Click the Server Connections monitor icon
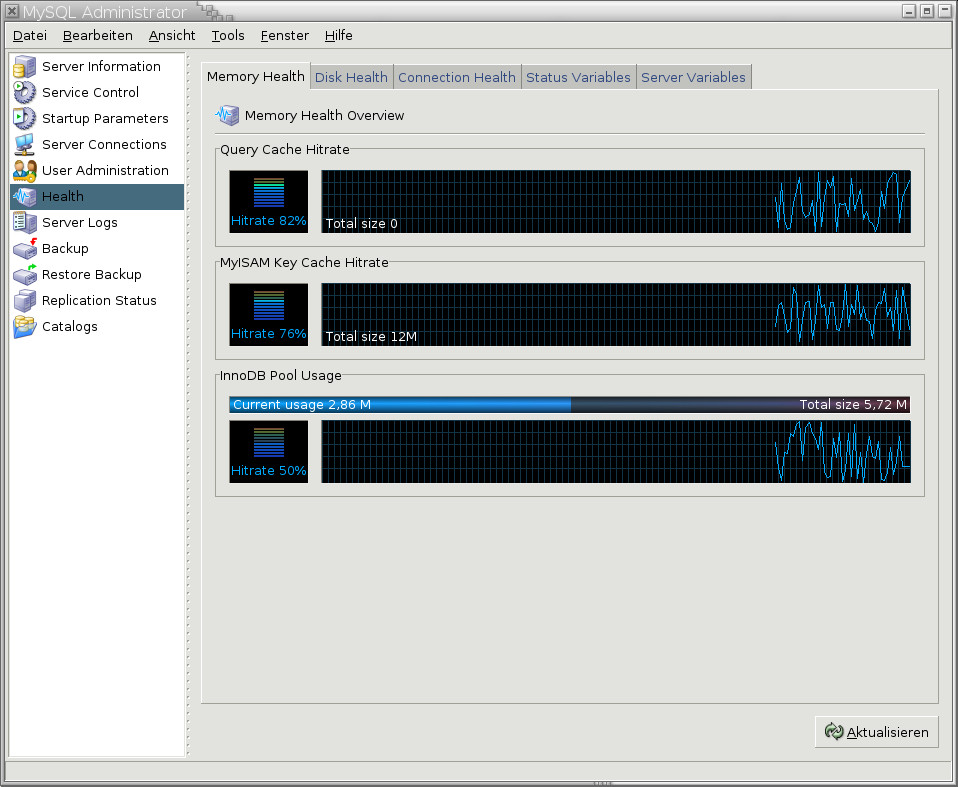958x787 pixels. (x=24, y=145)
